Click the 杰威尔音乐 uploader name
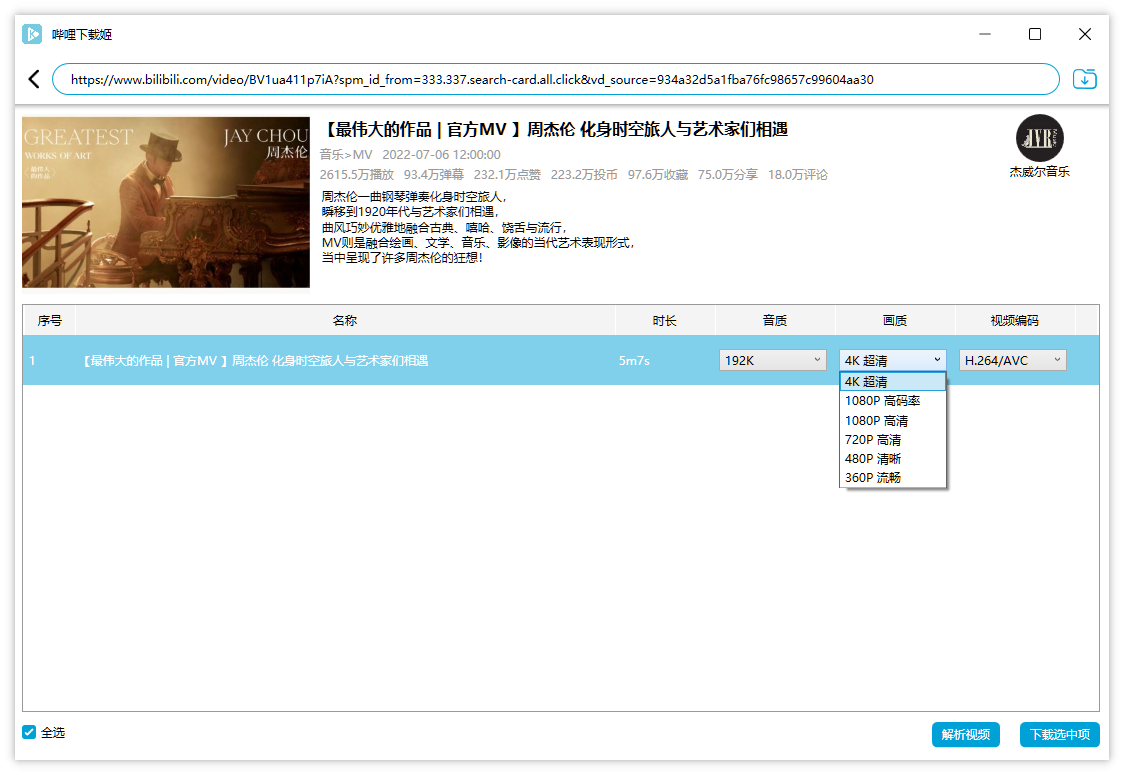The height and width of the screenshot is (775, 1124). (x=1039, y=171)
